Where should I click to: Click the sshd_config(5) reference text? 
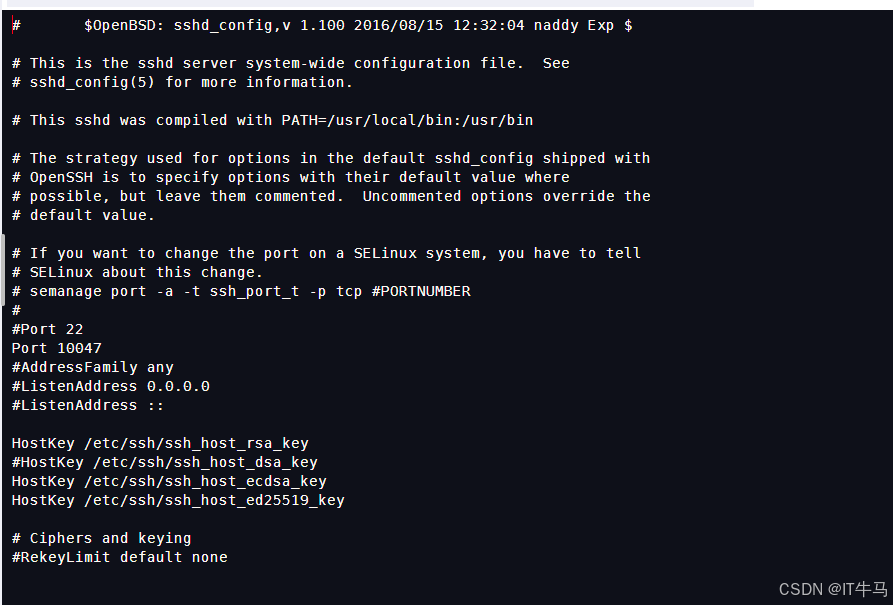92,83
